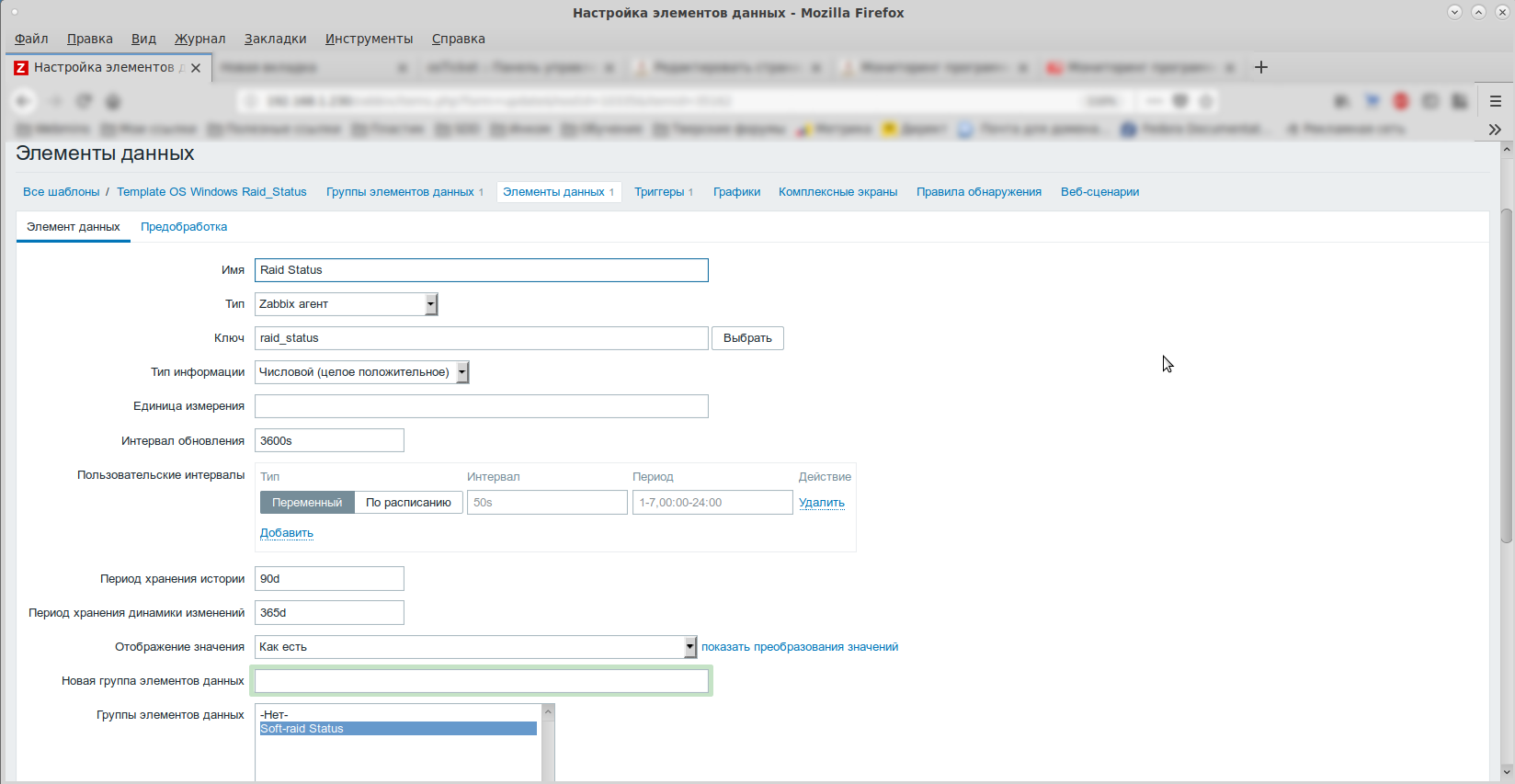Open the Справка menu
This screenshot has height=784, width=1515.
[458, 39]
